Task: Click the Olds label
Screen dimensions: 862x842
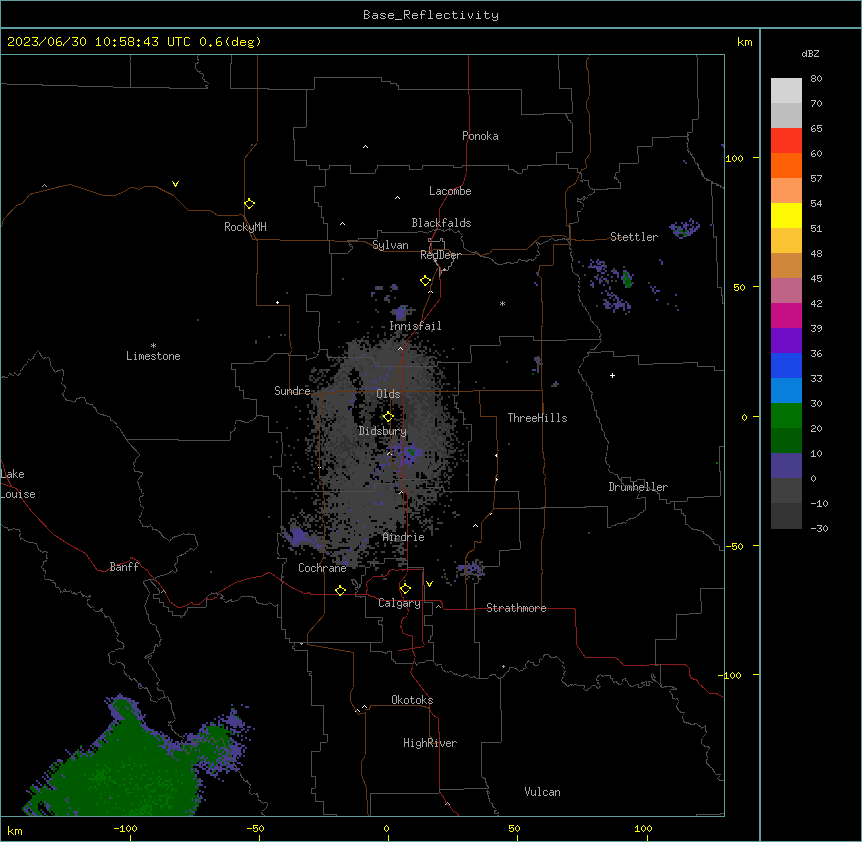Action: (388, 394)
